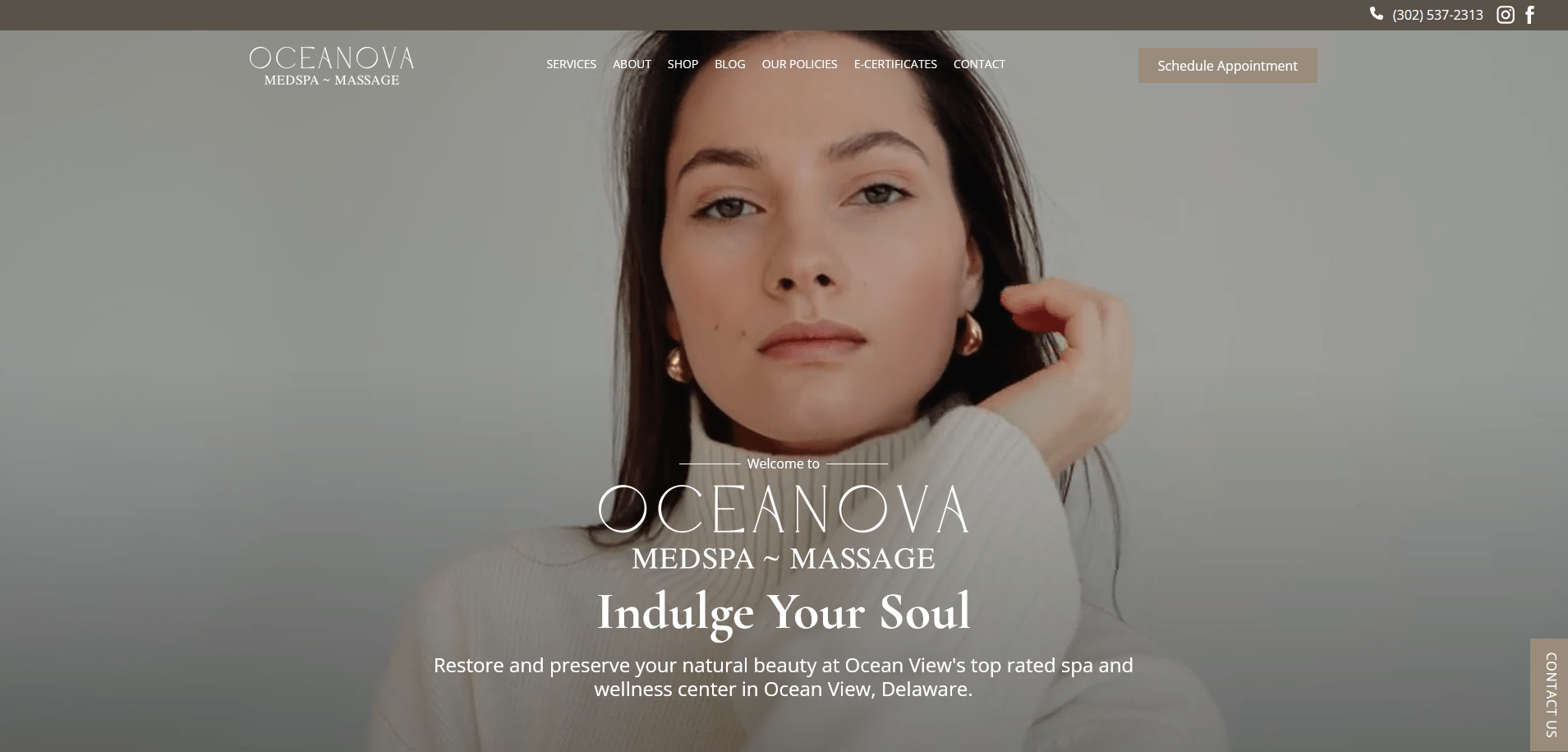Click the Indulge Your Soul heading
This screenshot has width=1568, height=752.
pos(784,612)
